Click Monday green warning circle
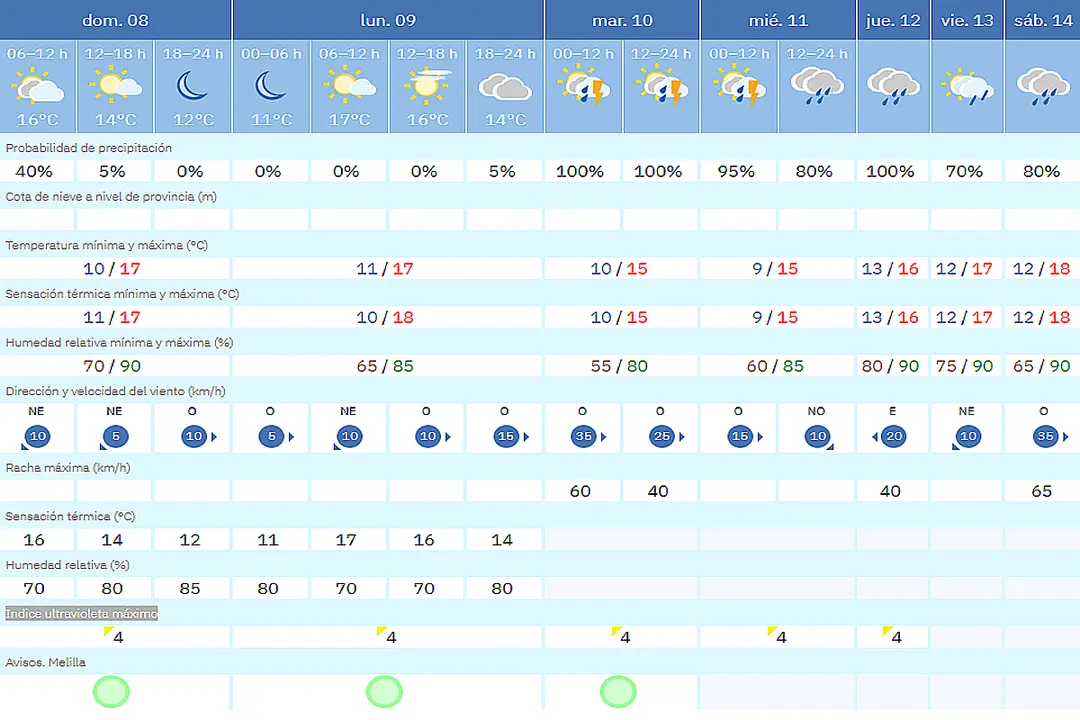This screenshot has height=720, width=1080. pos(384,692)
